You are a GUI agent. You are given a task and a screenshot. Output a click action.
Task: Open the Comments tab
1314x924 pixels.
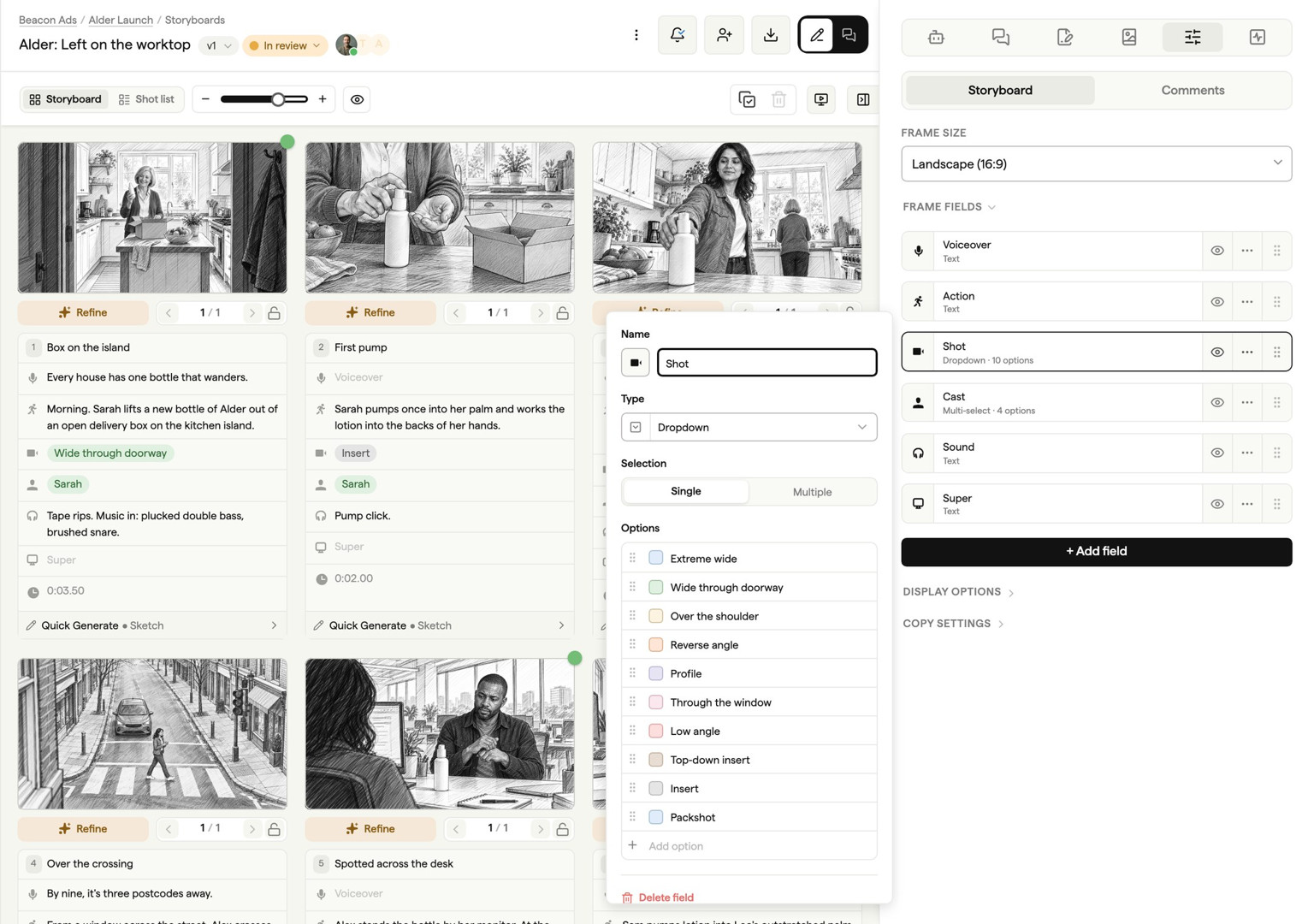click(x=1193, y=91)
